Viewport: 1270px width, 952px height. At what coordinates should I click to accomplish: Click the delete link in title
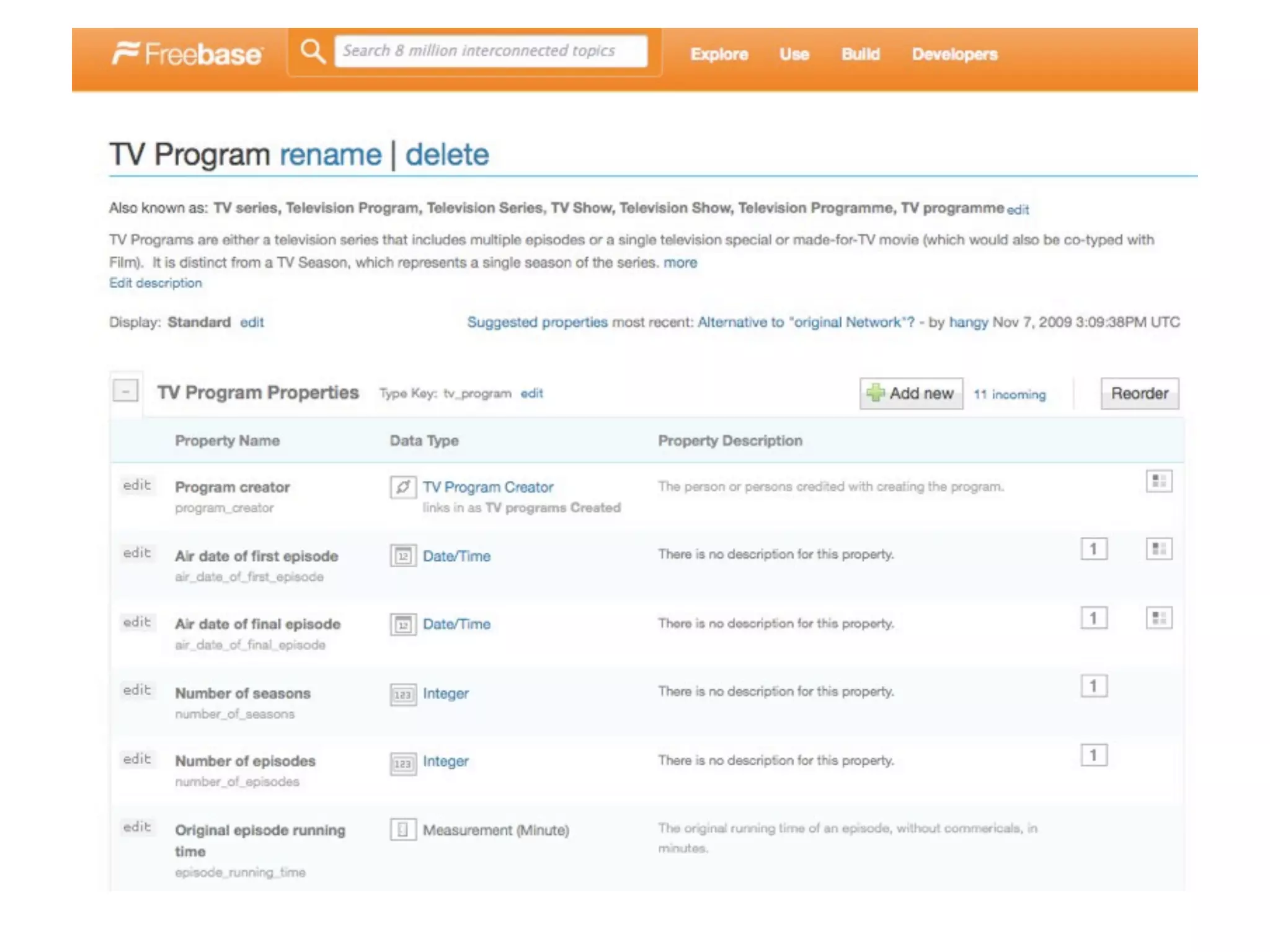pos(446,154)
